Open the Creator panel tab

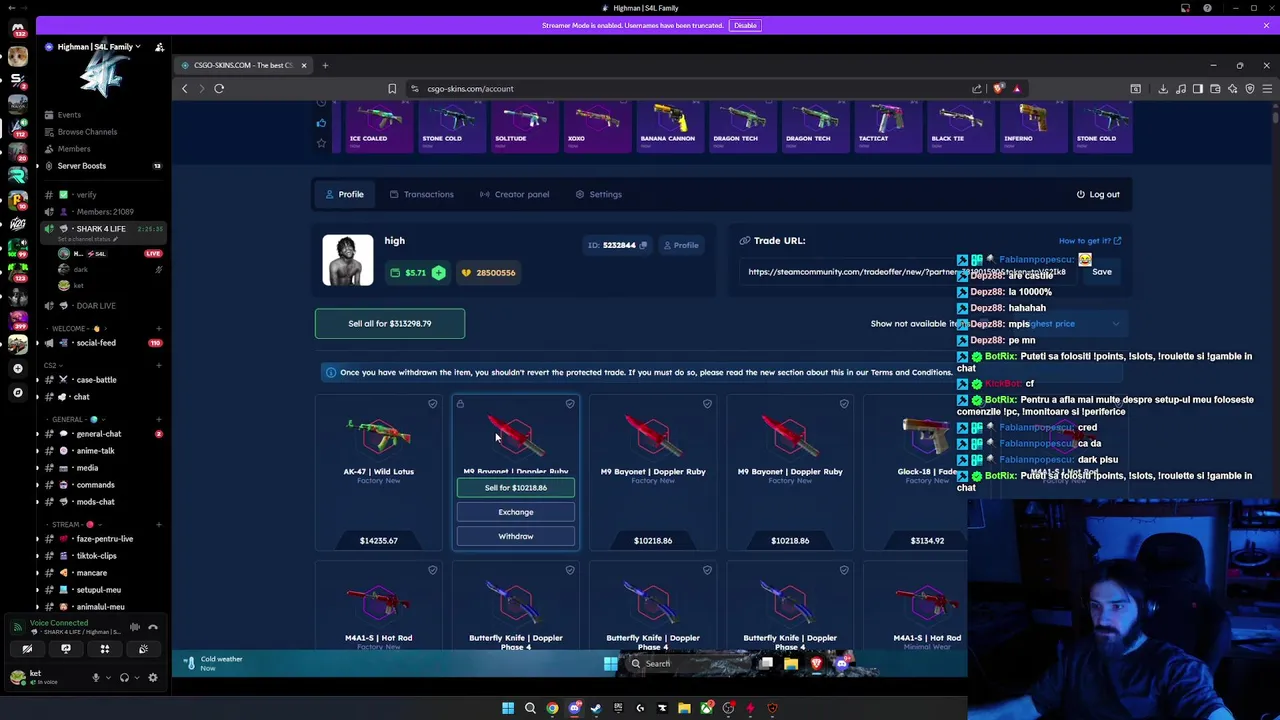point(513,194)
